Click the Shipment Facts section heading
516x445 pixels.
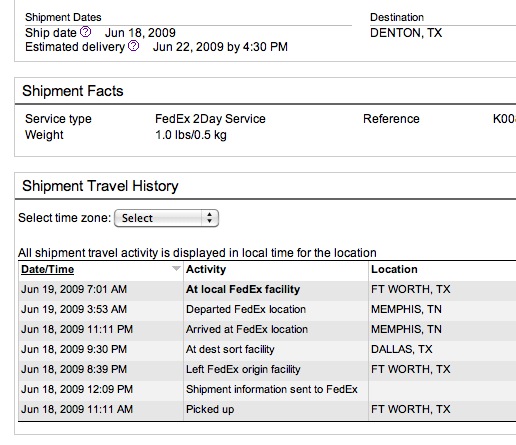(73, 91)
